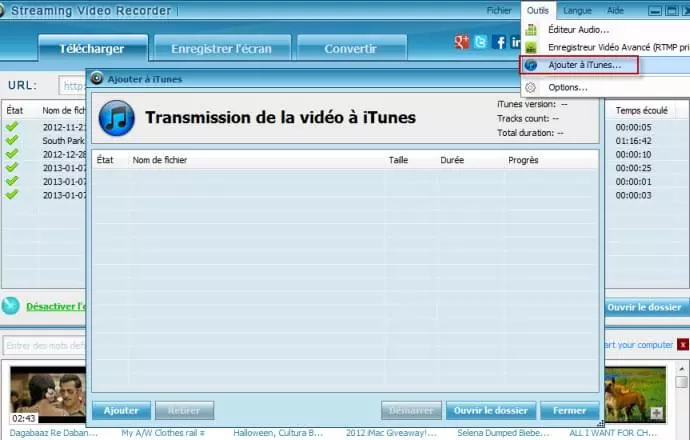Click the Taille column header
This screenshot has width=690, height=440.
(398, 160)
